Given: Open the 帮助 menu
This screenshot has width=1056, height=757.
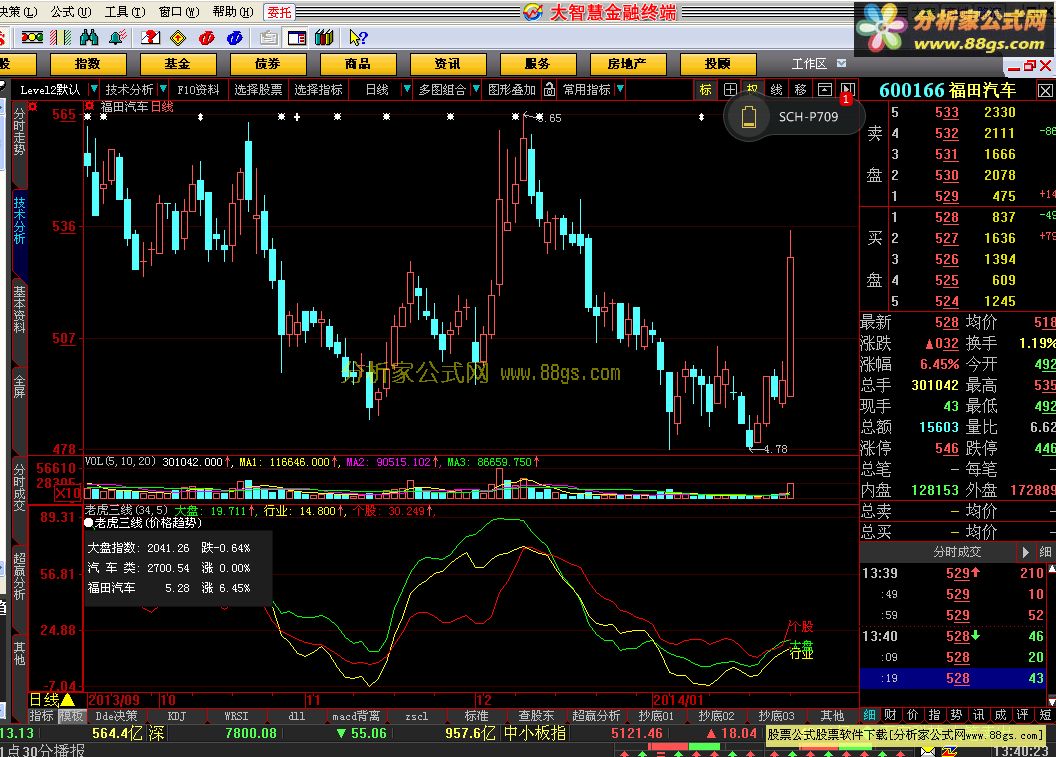Looking at the screenshot, I should [x=233, y=12].
